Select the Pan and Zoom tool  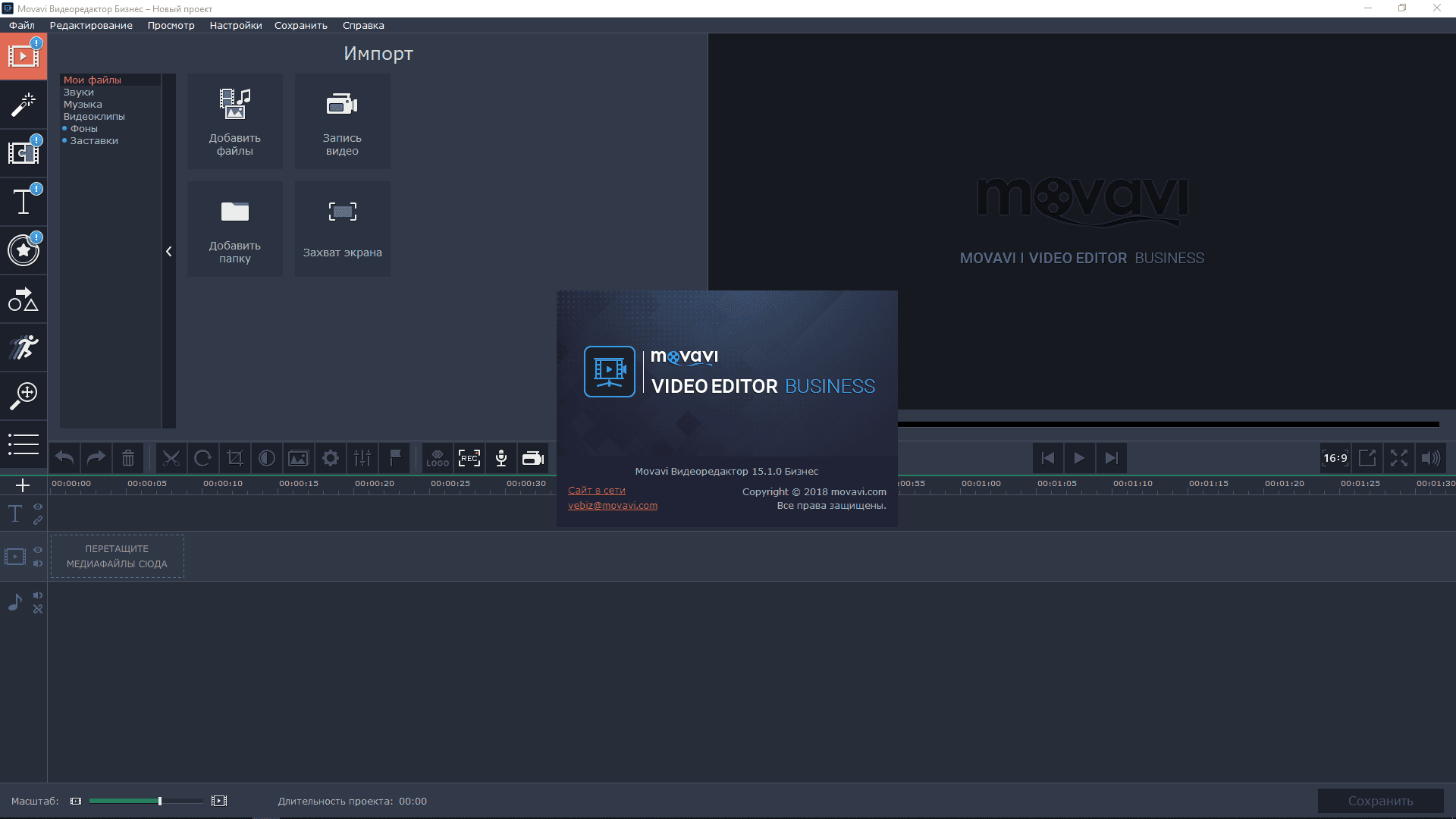tap(24, 395)
